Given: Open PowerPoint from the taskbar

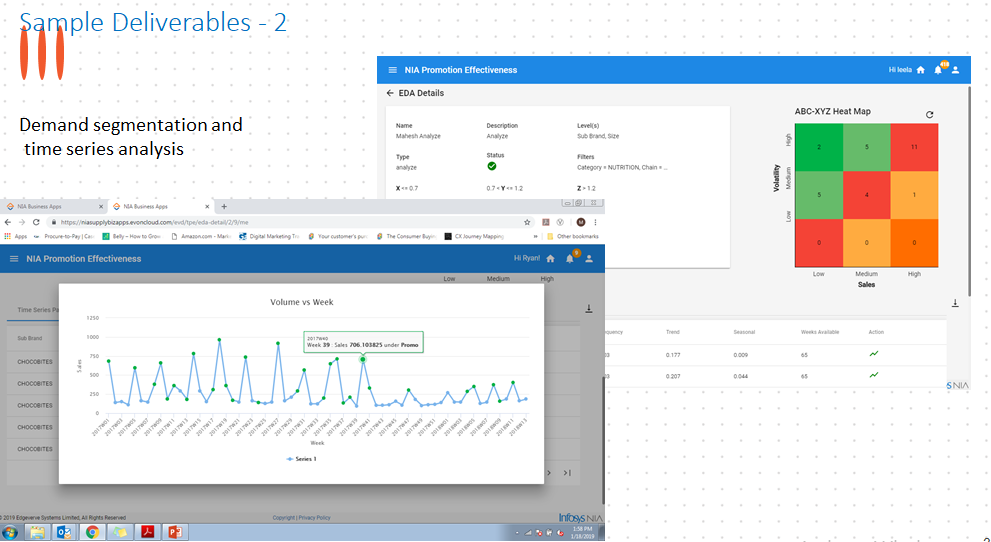Looking at the screenshot, I should tap(175, 533).
